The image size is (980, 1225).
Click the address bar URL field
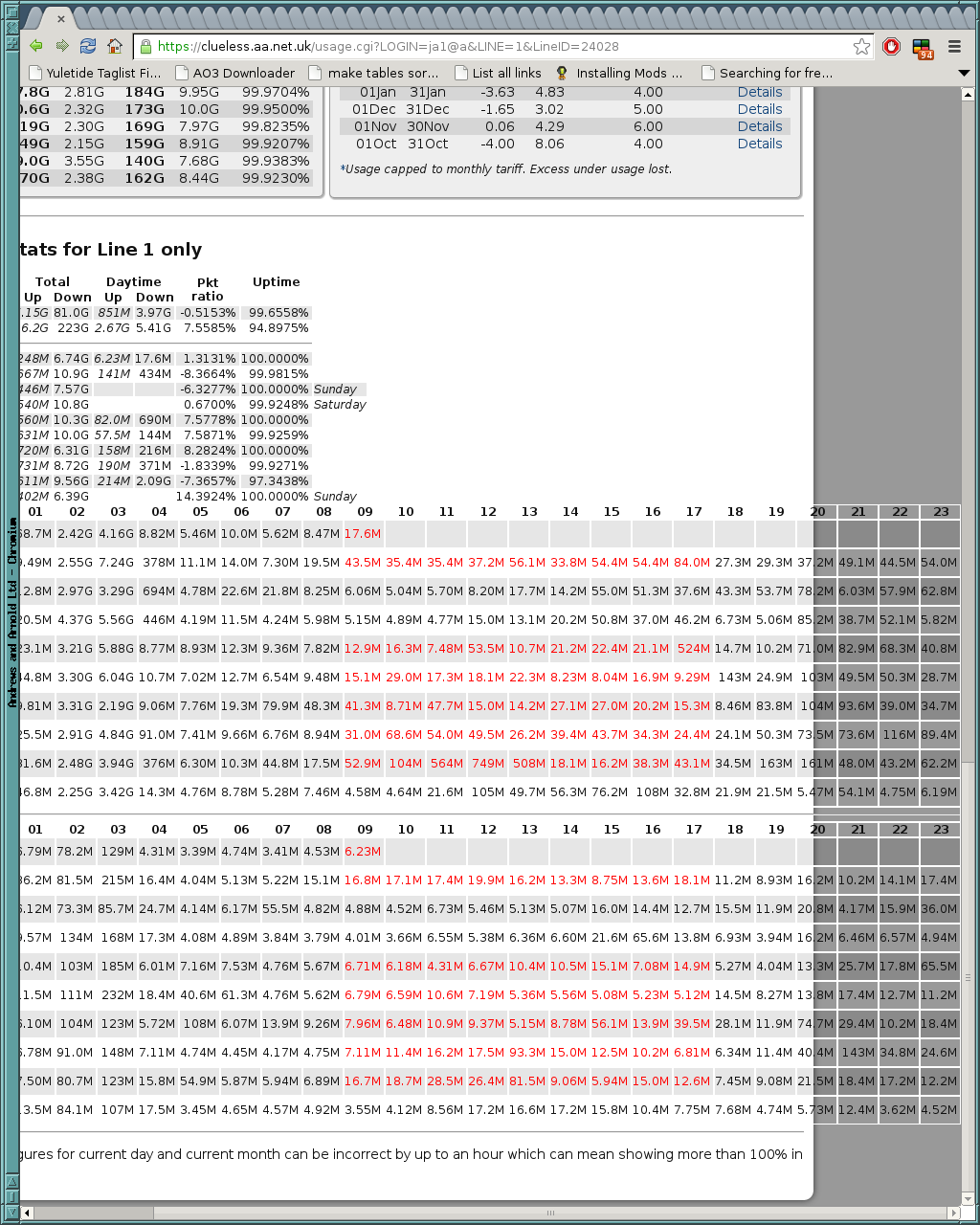pos(502,46)
